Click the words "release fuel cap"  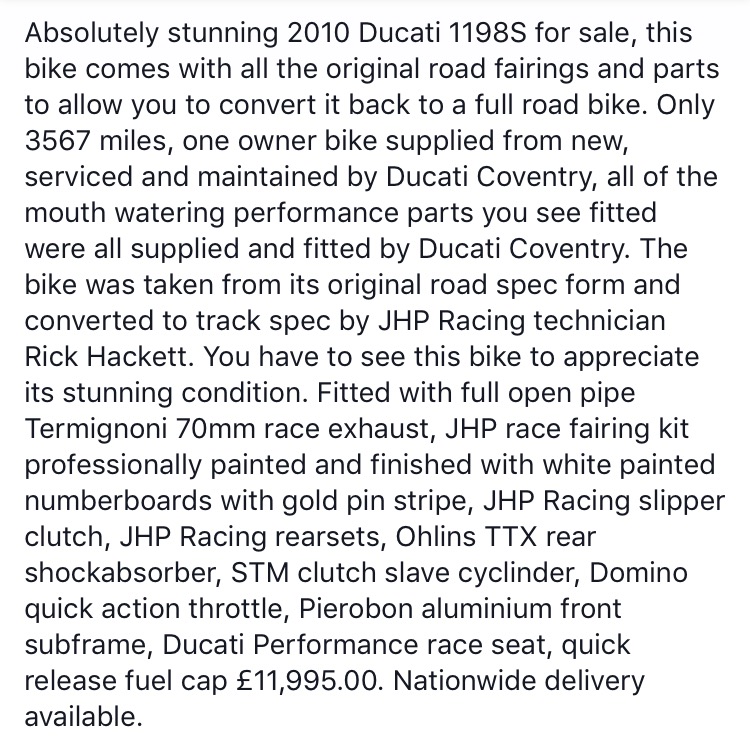coord(126,681)
